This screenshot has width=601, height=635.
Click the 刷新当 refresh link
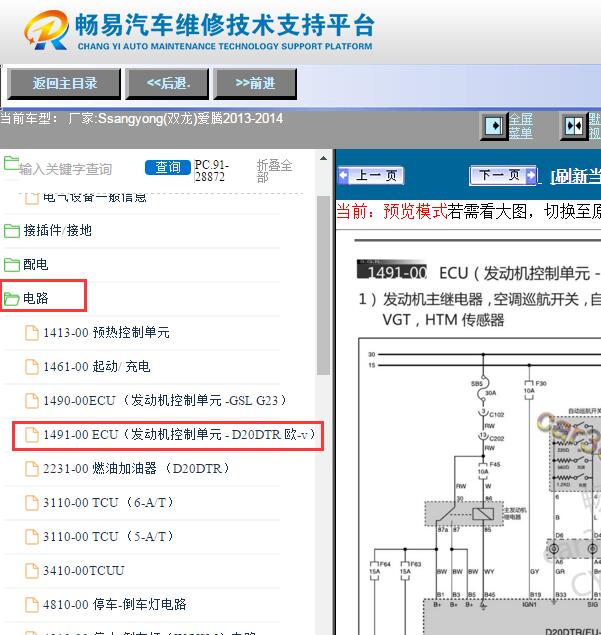[x=575, y=177]
